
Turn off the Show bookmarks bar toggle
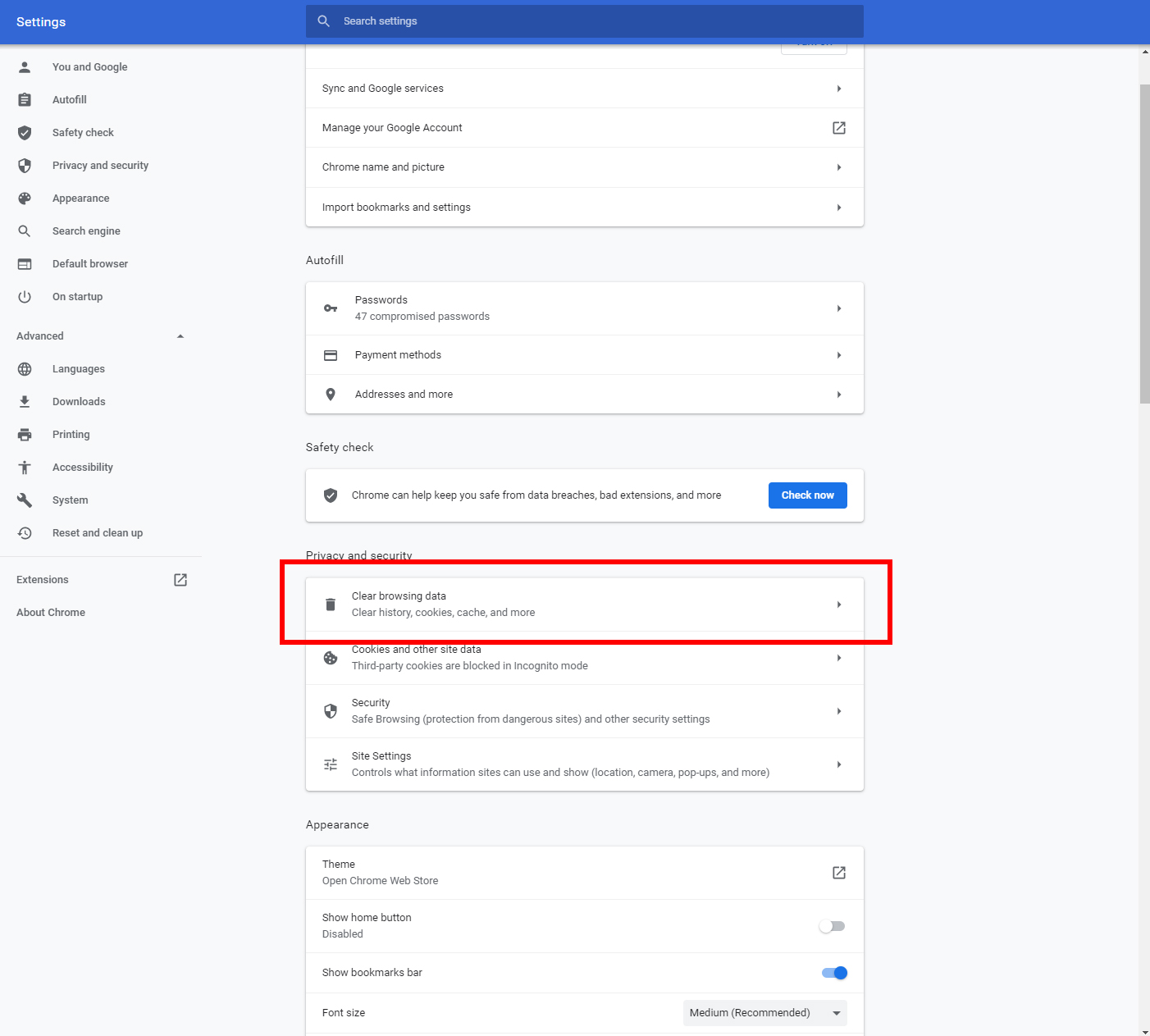click(x=834, y=973)
